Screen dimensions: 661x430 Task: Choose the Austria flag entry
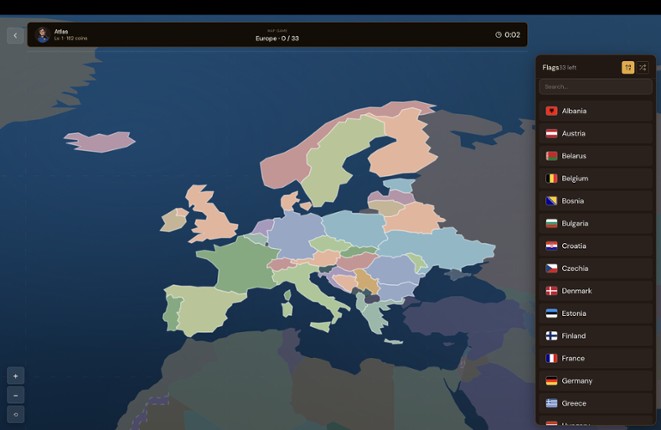click(595, 133)
